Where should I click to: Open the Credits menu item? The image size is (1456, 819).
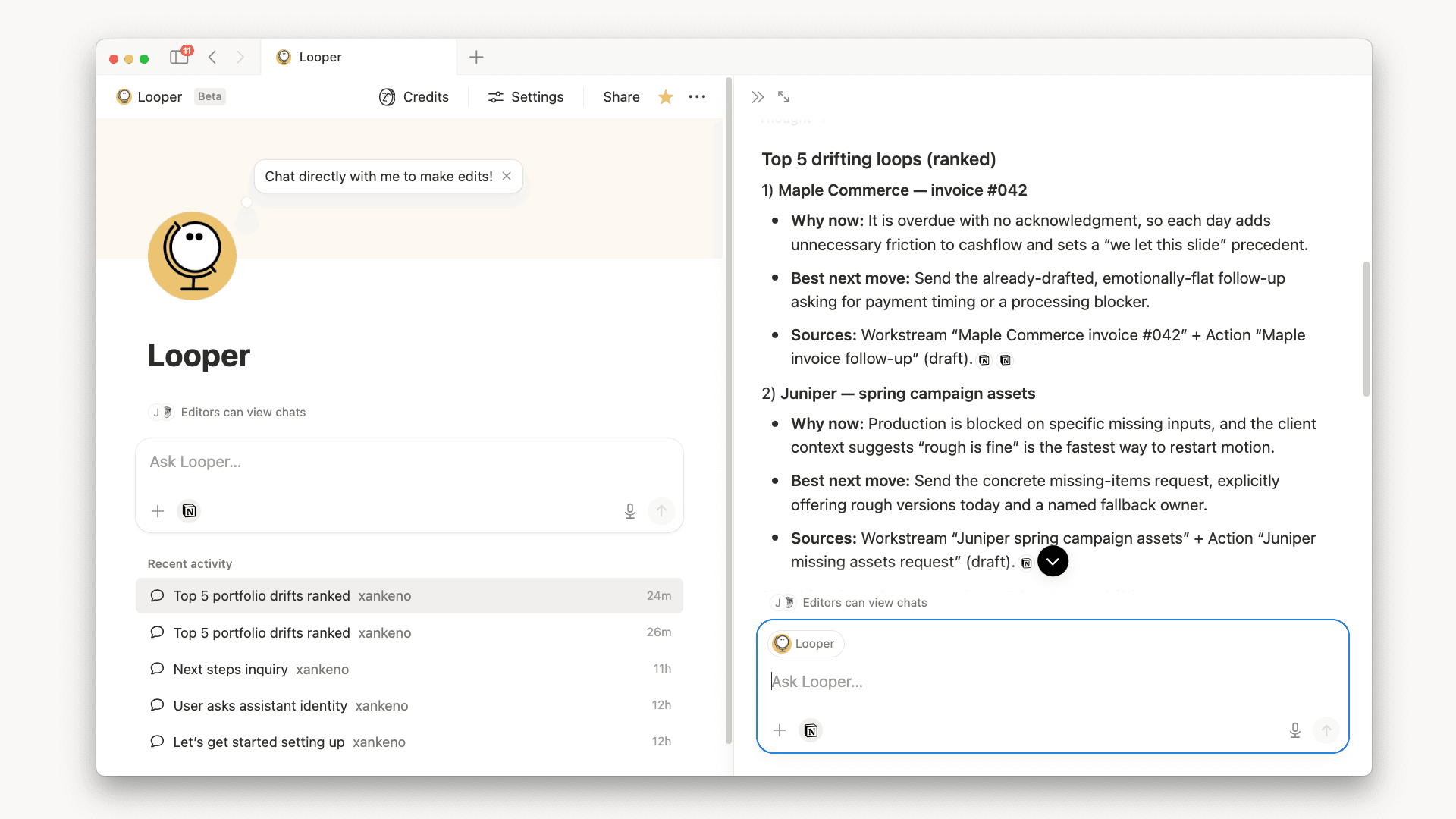(414, 97)
